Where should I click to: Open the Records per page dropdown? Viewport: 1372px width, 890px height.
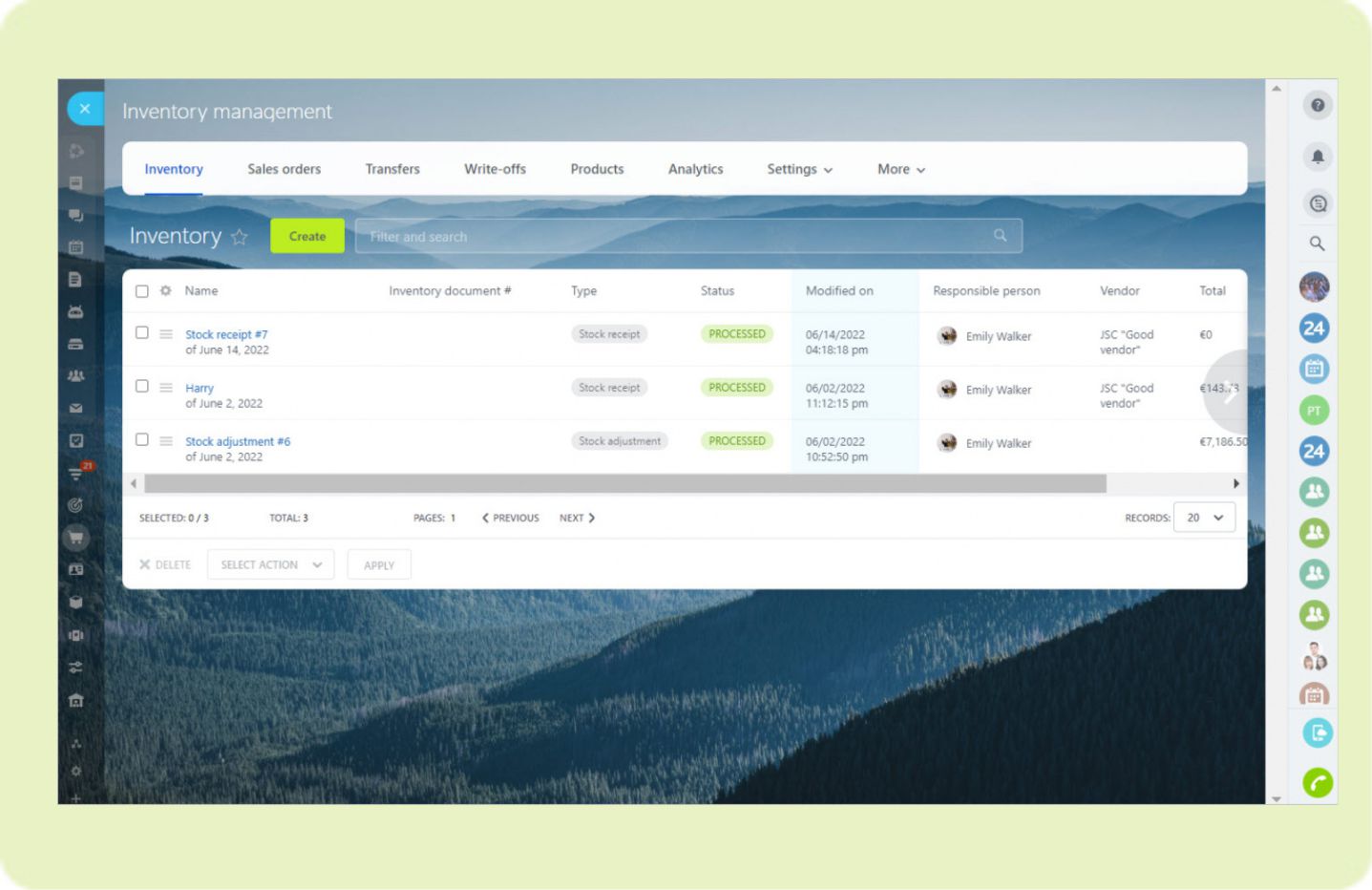coord(1204,518)
